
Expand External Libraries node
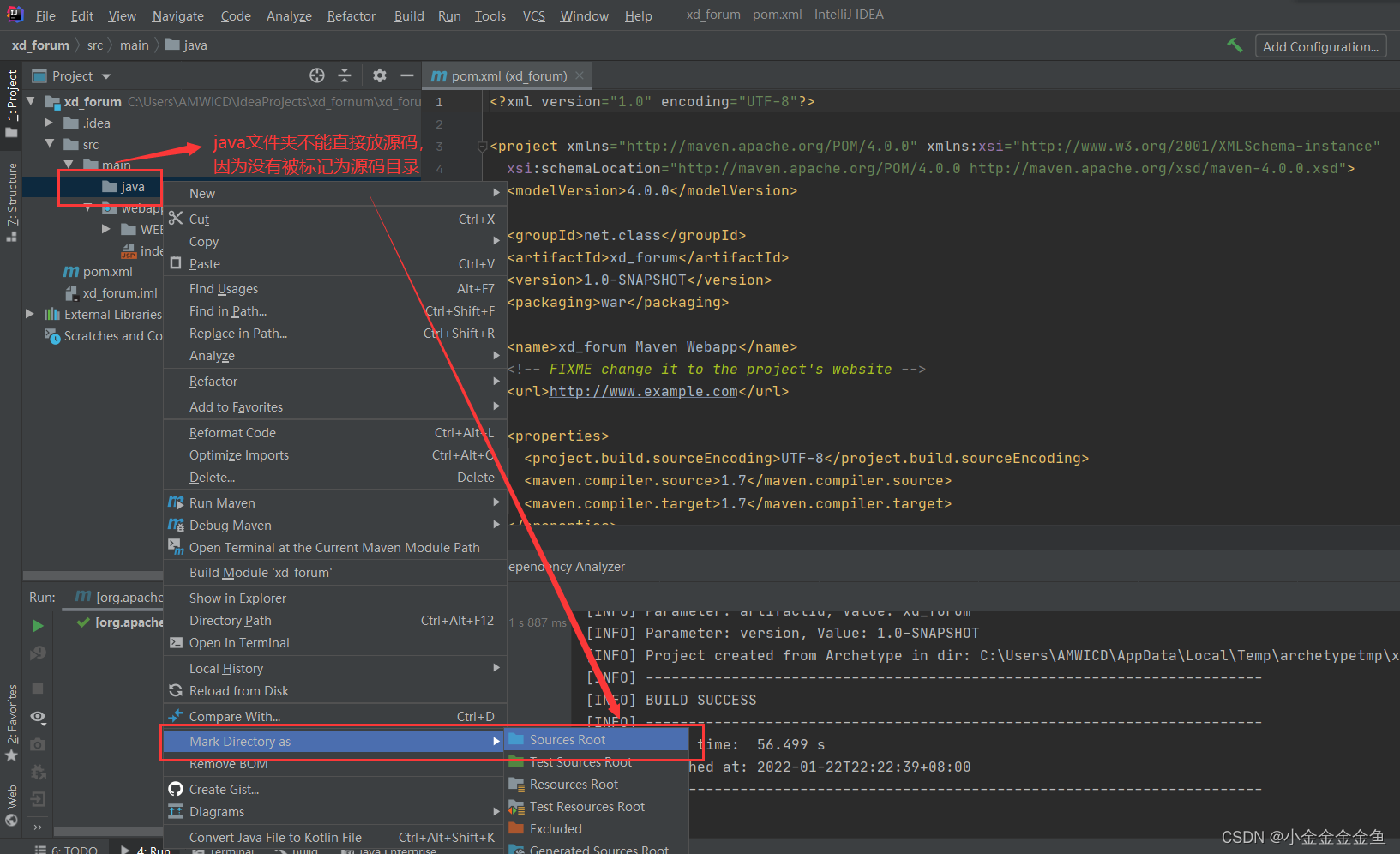pyautogui.click(x=30, y=314)
